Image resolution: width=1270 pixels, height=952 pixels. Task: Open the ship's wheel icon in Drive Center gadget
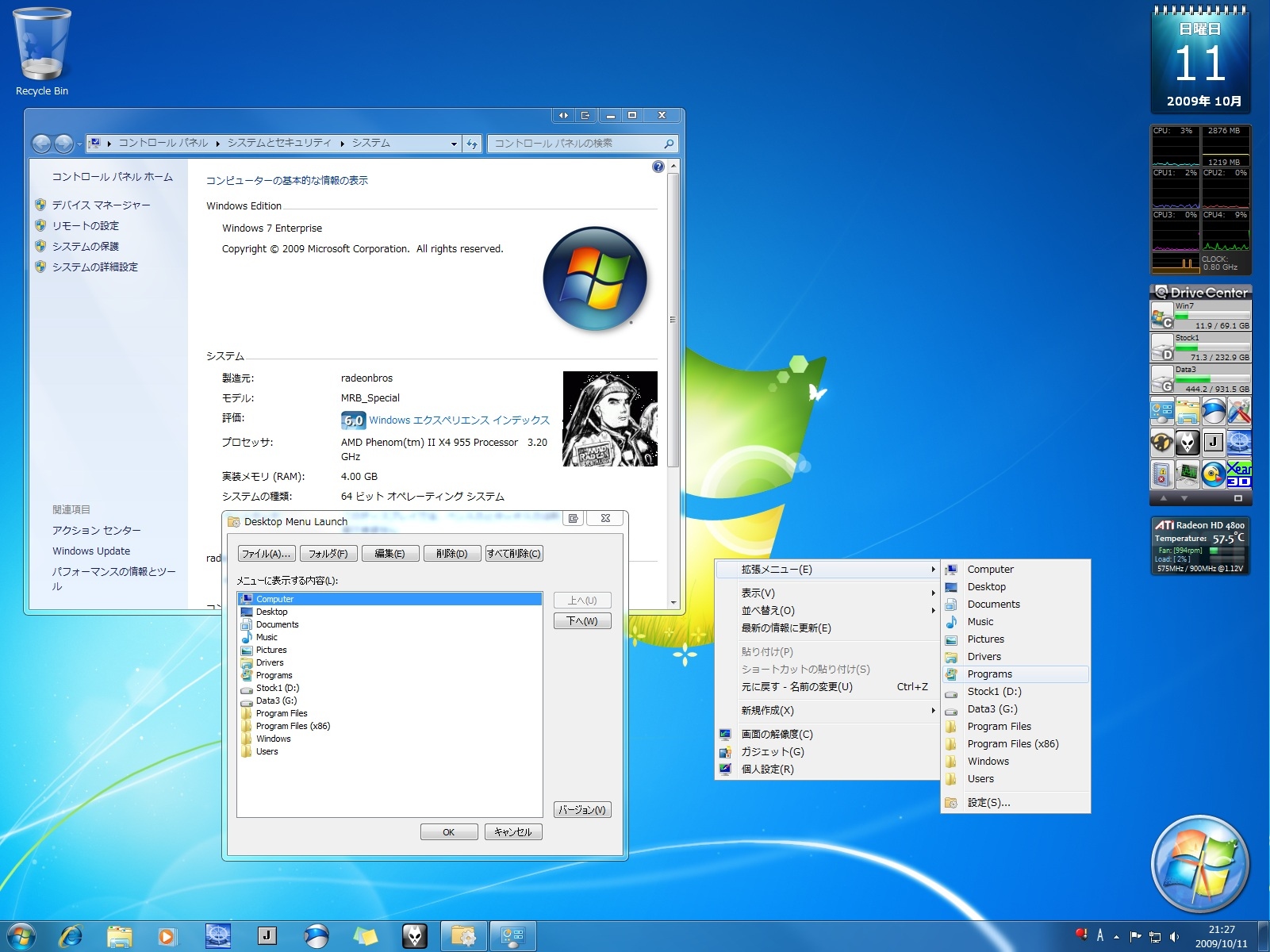(1238, 442)
